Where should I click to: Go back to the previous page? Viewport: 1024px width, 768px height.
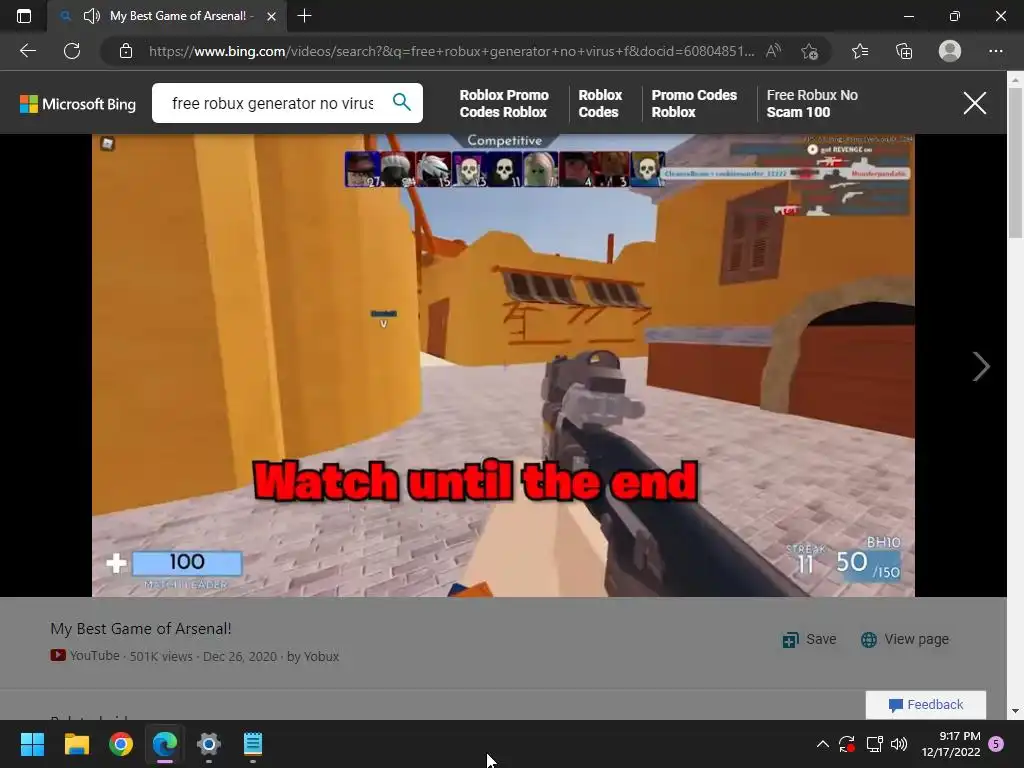[27, 51]
